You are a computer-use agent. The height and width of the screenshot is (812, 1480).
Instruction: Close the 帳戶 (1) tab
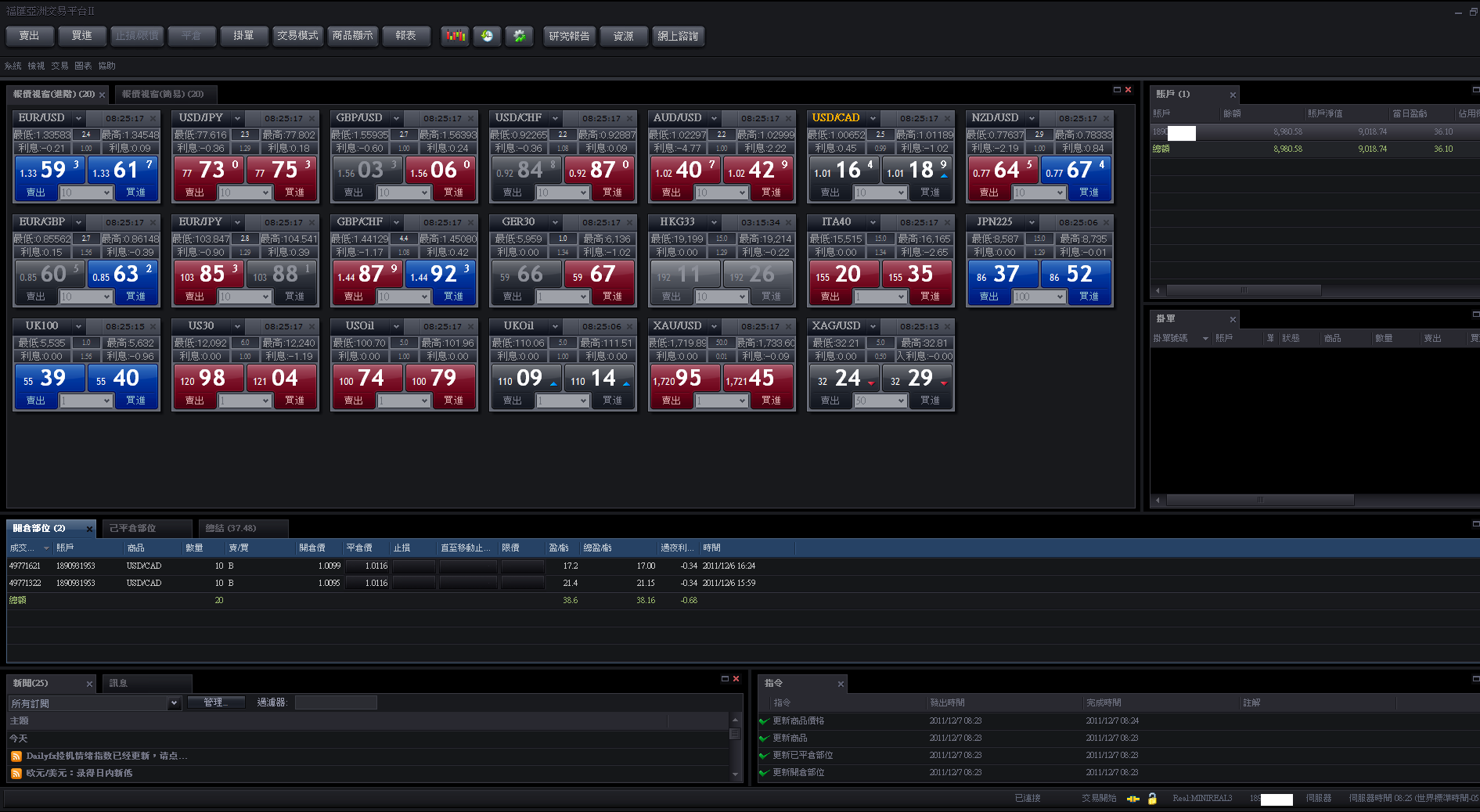point(1233,95)
